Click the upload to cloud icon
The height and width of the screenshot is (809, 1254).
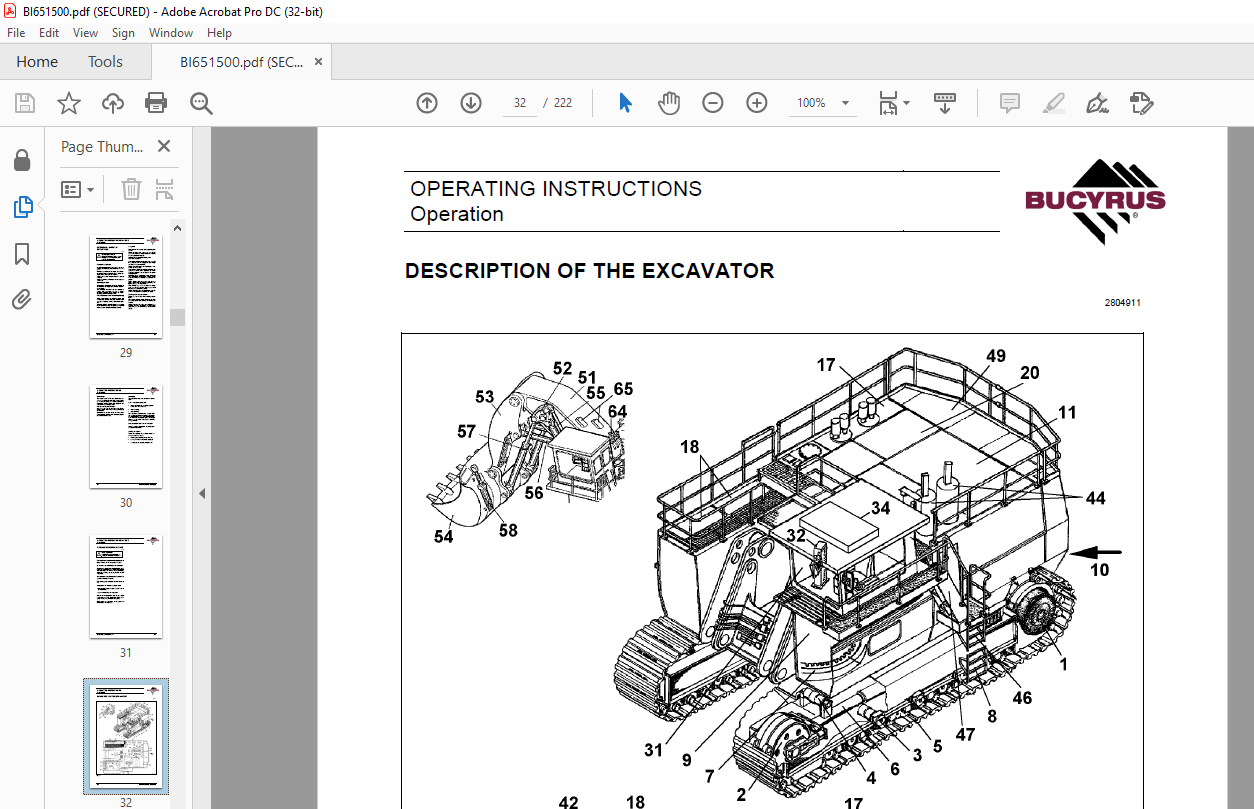[x=113, y=103]
